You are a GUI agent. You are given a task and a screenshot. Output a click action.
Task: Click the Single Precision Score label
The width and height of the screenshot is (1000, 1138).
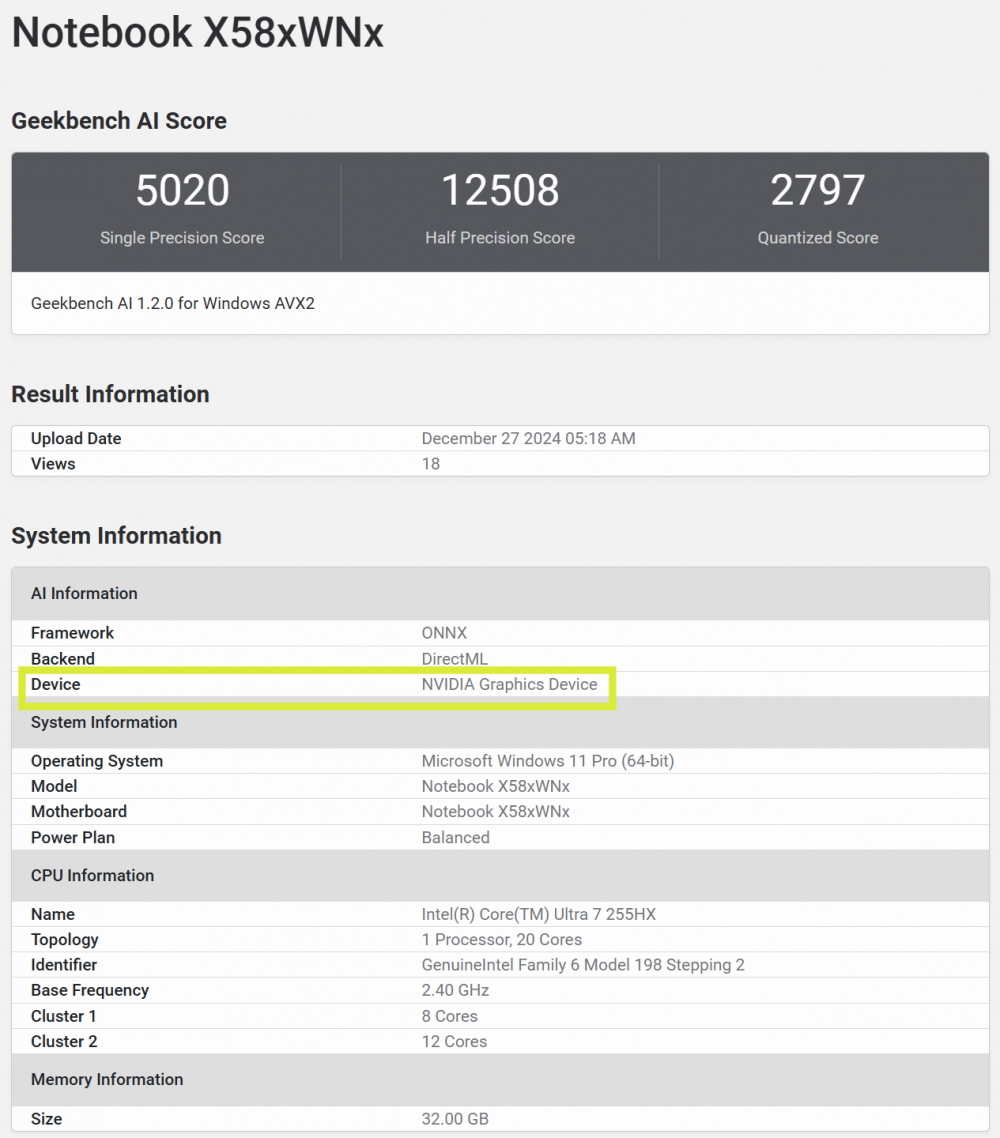[182, 237]
